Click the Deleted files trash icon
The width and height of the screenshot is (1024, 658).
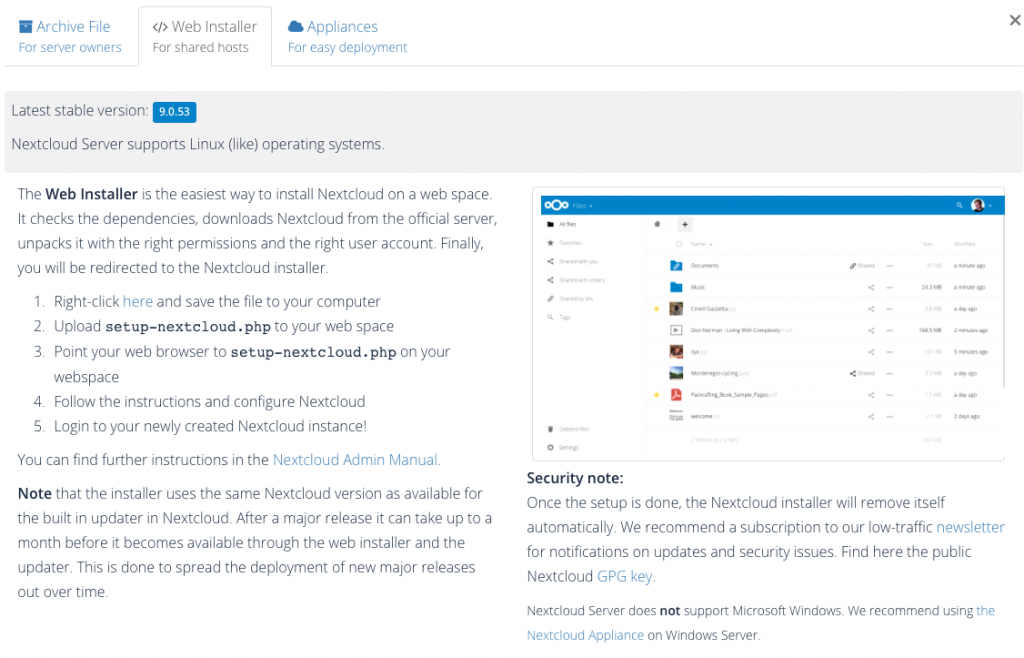pyautogui.click(x=551, y=429)
